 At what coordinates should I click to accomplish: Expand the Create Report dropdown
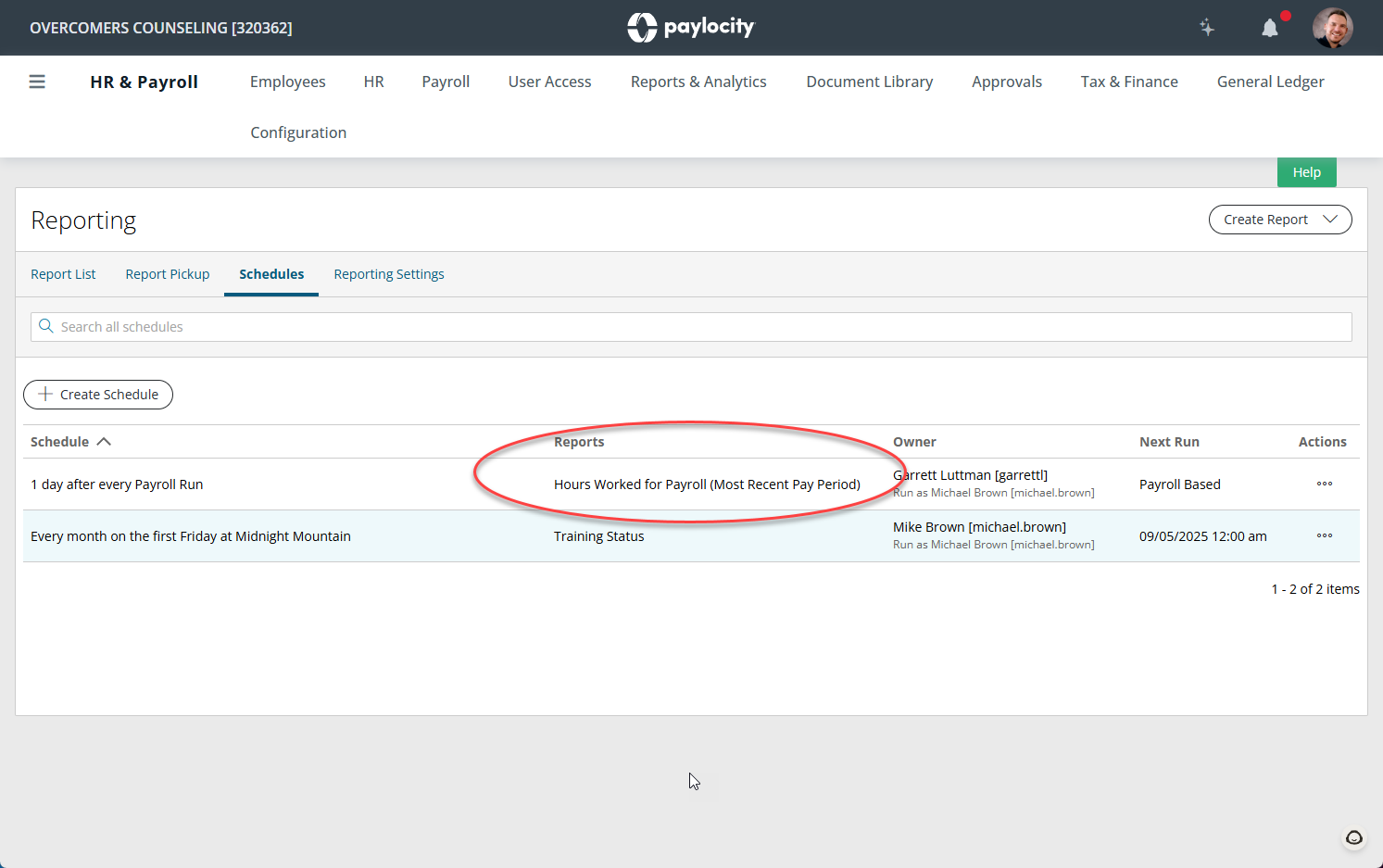click(x=1280, y=220)
